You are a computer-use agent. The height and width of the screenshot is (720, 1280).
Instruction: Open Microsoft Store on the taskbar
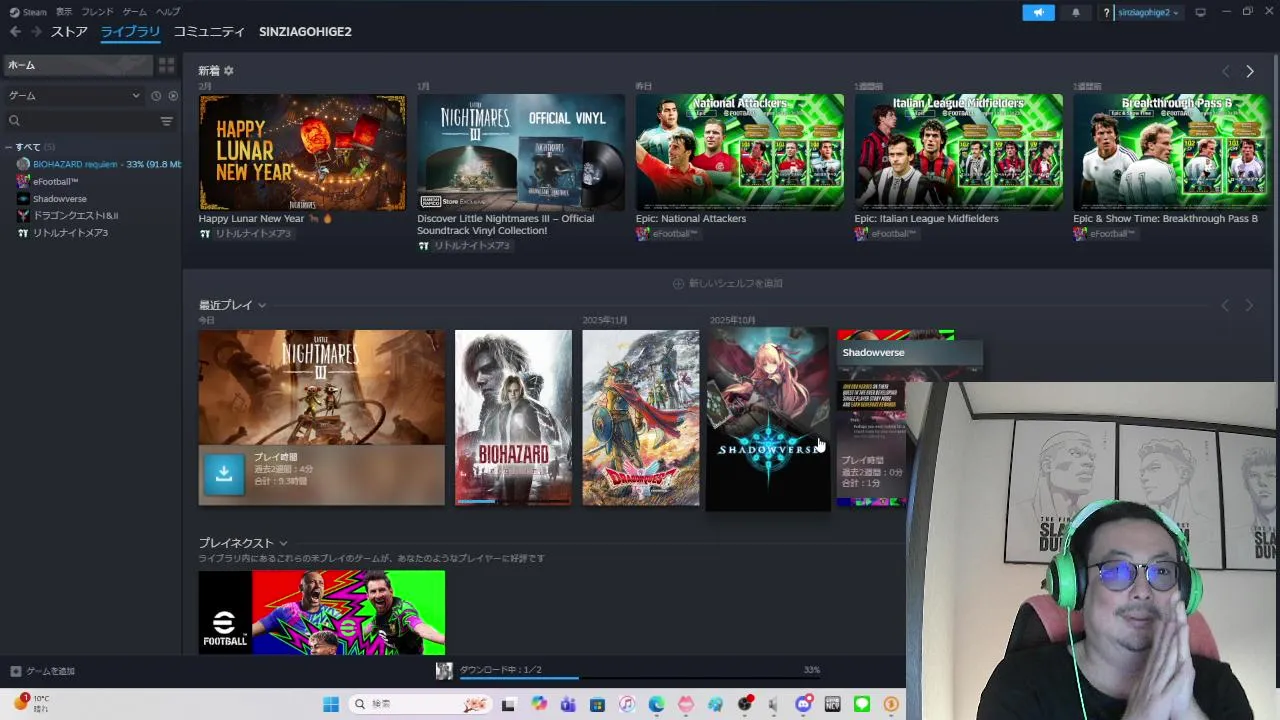pos(597,705)
